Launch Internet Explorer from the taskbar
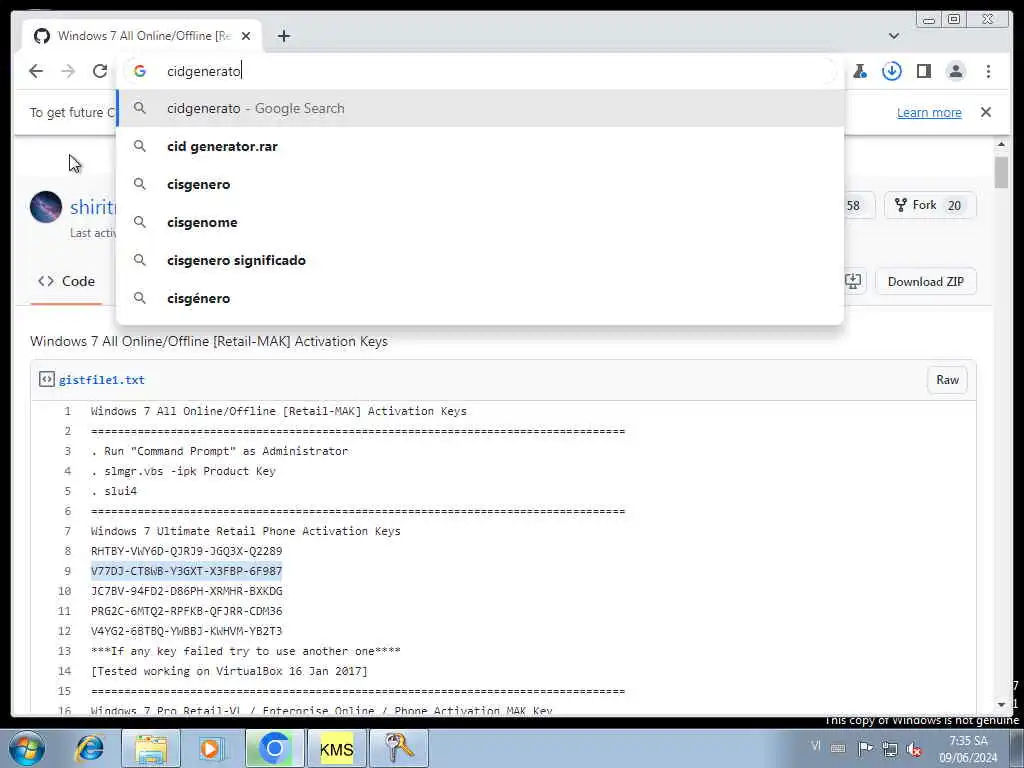Viewport: 1024px width, 768px height. click(x=89, y=748)
